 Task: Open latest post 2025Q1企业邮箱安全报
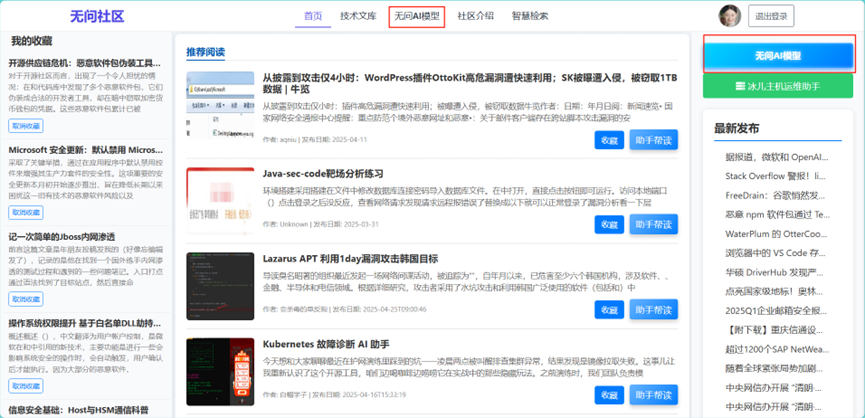pyautogui.click(x=777, y=310)
